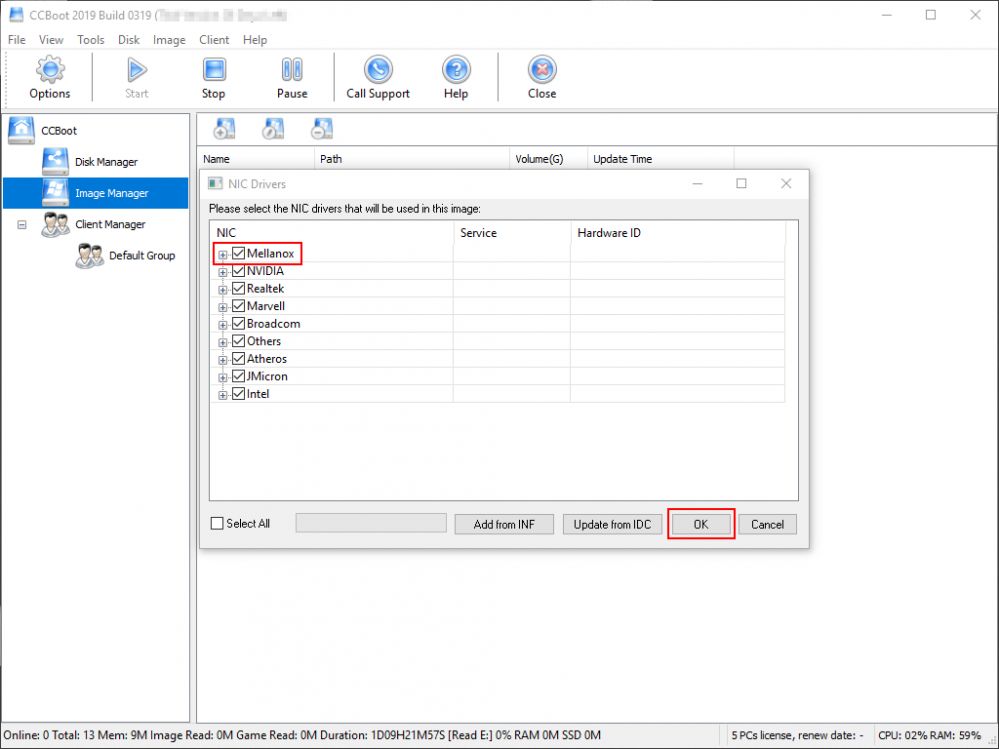Sort by the Update Time column header
This screenshot has width=999, height=749.
[660, 159]
